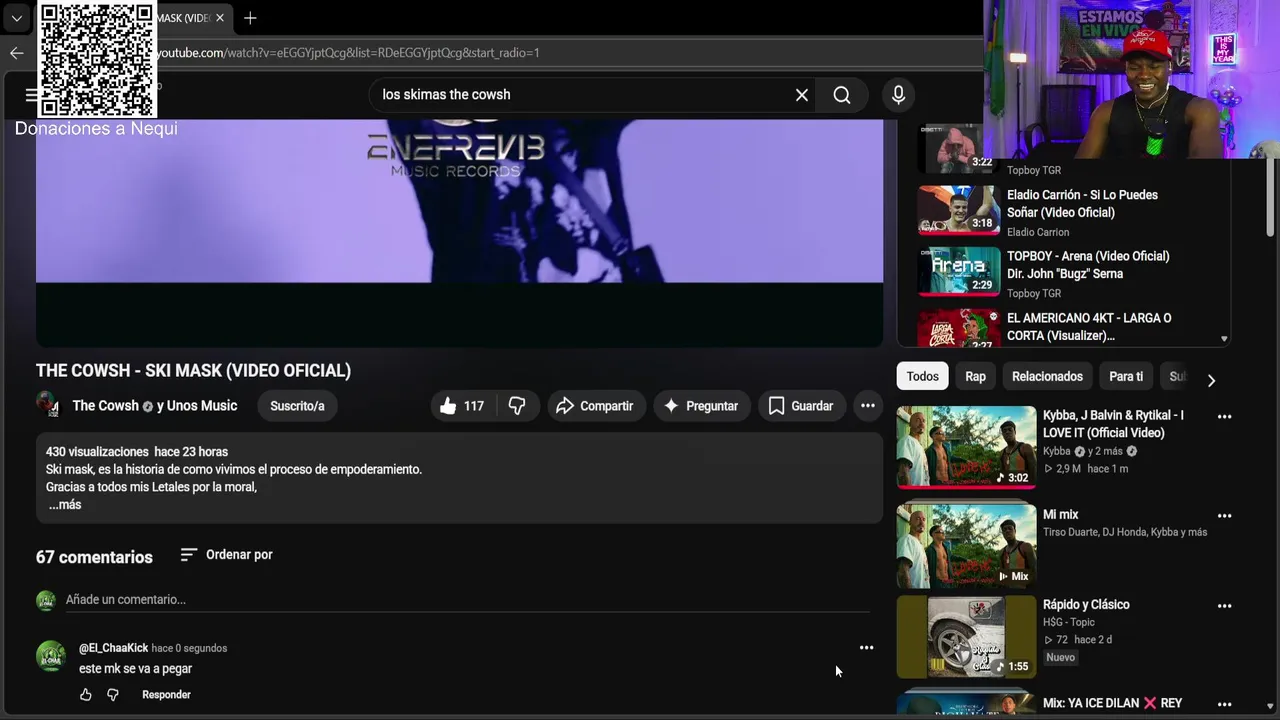Dislike the SKI MASK video
The width and height of the screenshot is (1280, 720).
(x=517, y=406)
